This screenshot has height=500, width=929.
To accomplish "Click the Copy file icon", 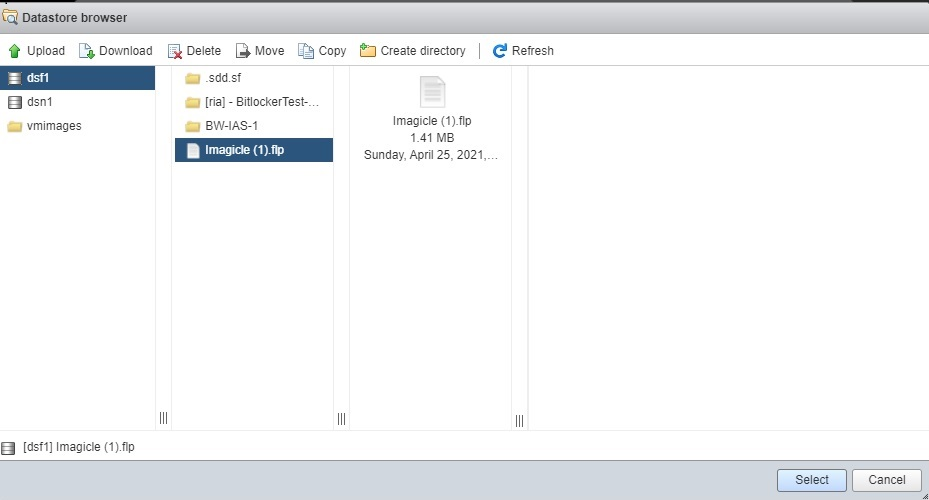I will (x=306, y=51).
